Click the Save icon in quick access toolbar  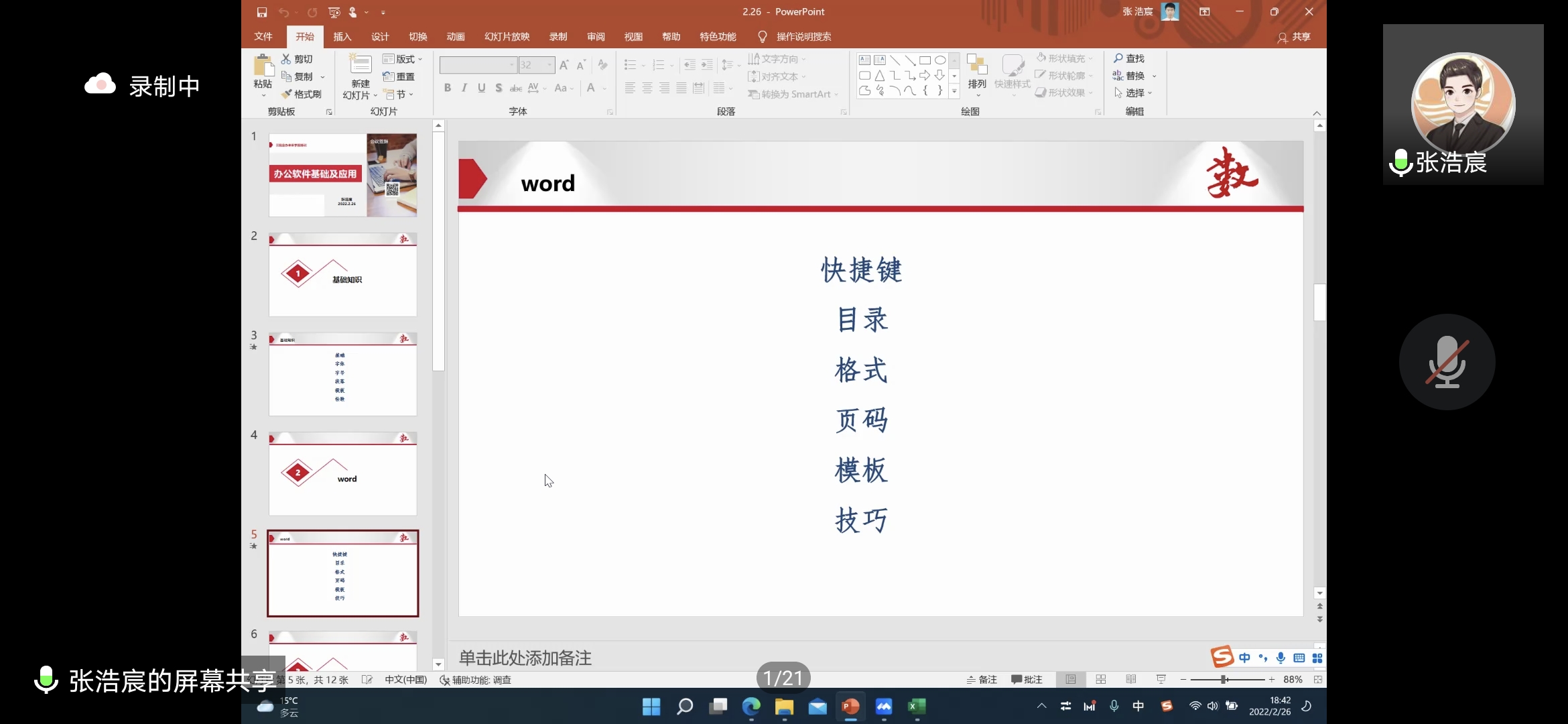(x=261, y=12)
